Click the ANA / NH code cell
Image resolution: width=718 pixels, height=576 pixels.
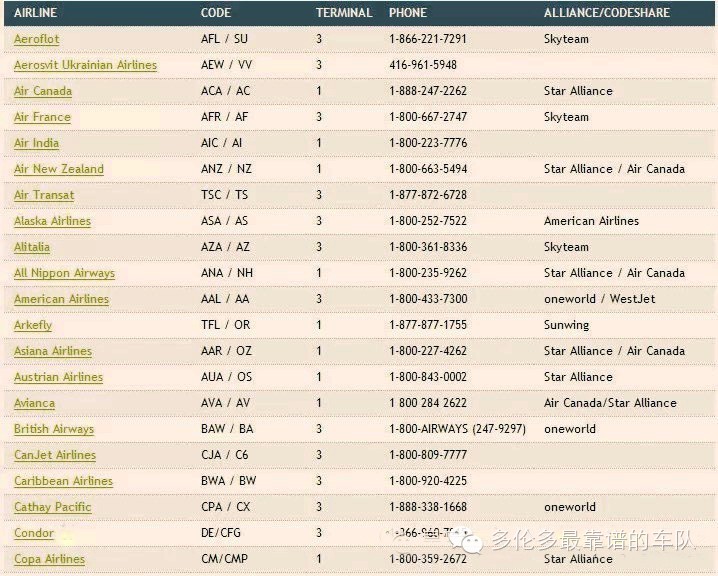(x=227, y=273)
